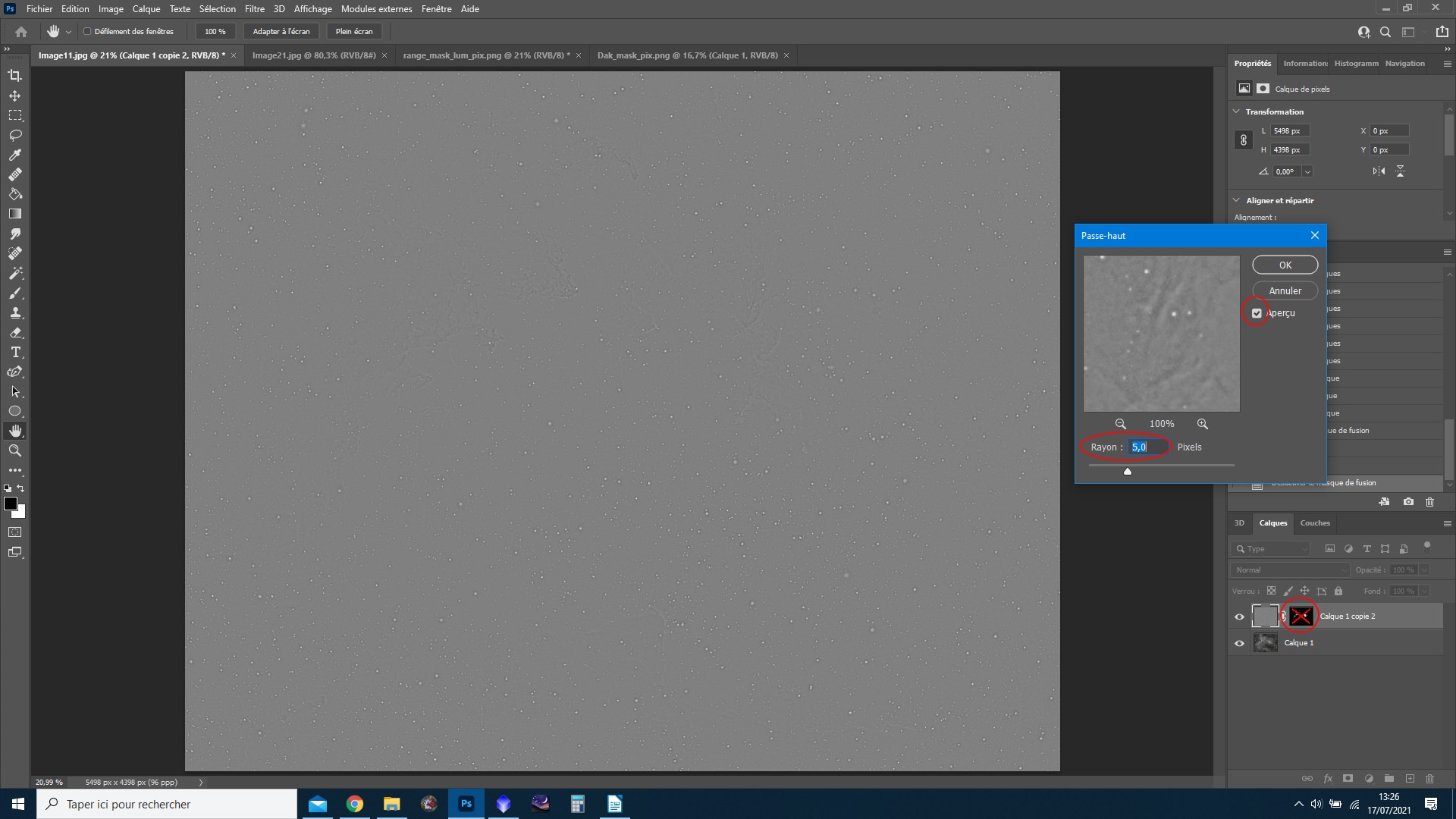This screenshot has height=819, width=1456.
Task: Enable the Aperçu checkbox in Passe-haut dialog
Action: pos(1258,312)
